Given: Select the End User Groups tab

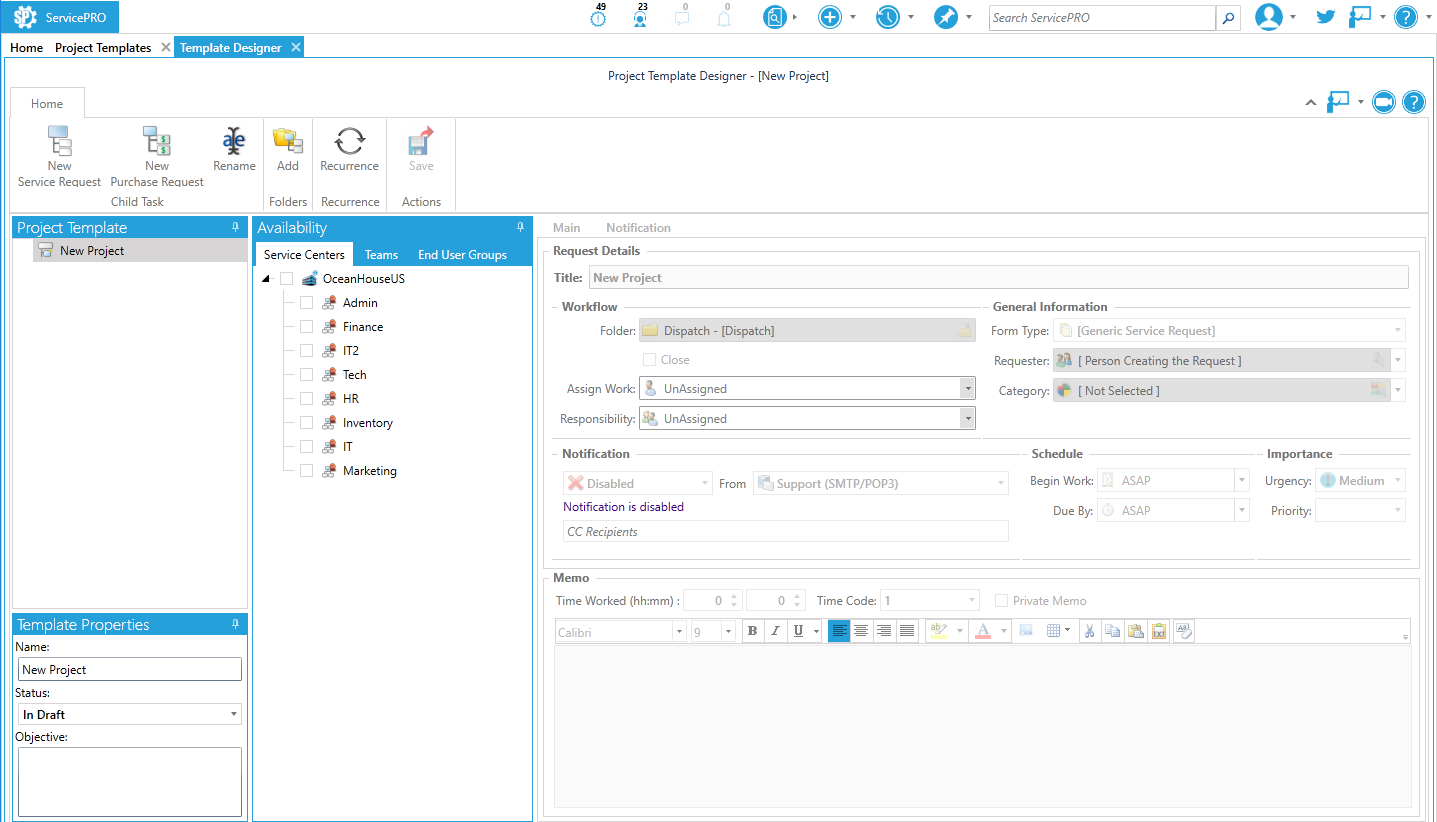Looking at the screenshot, I should 462,255.
